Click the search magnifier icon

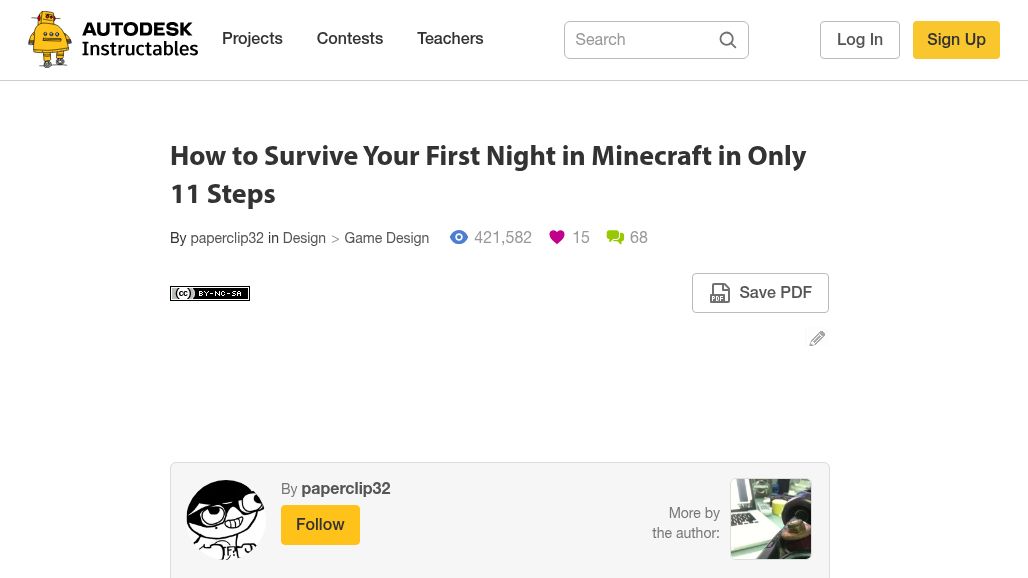point(728,40)
